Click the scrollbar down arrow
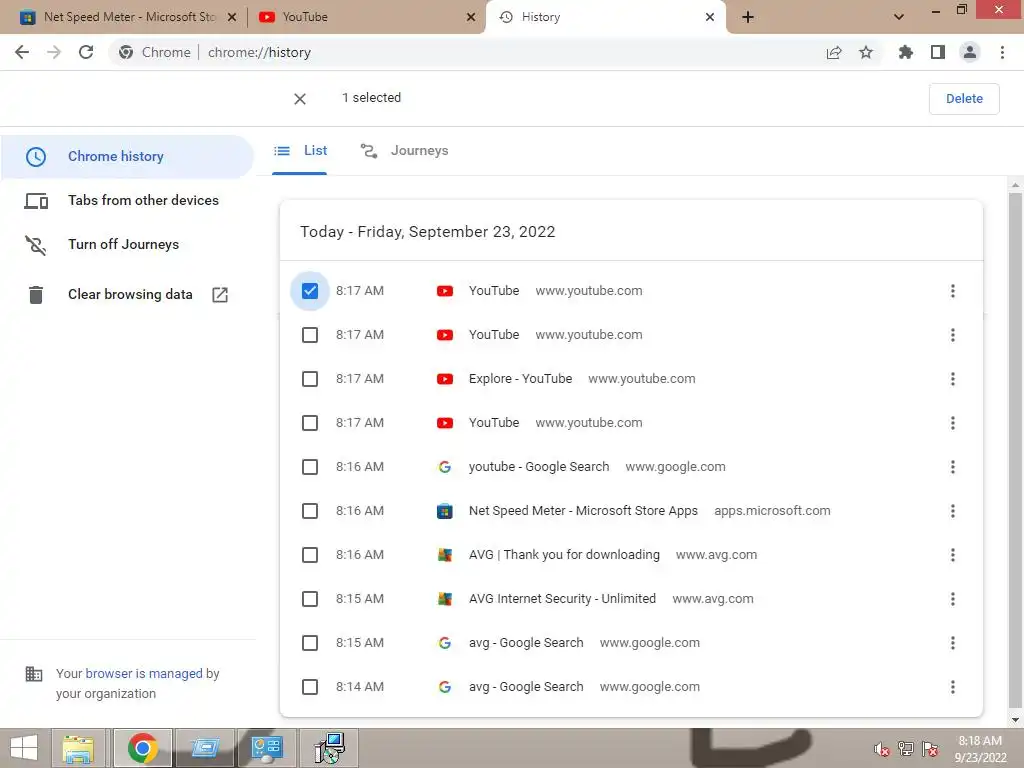1024x768 pixels. pyautogui.click(x=1015, y=720)
